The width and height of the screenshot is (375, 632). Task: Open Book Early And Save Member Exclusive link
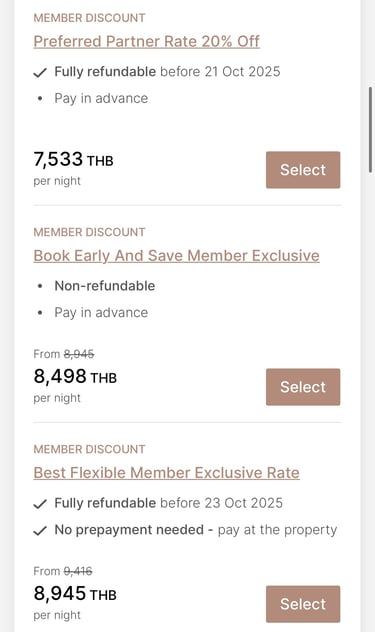click(x=176, y=256)
